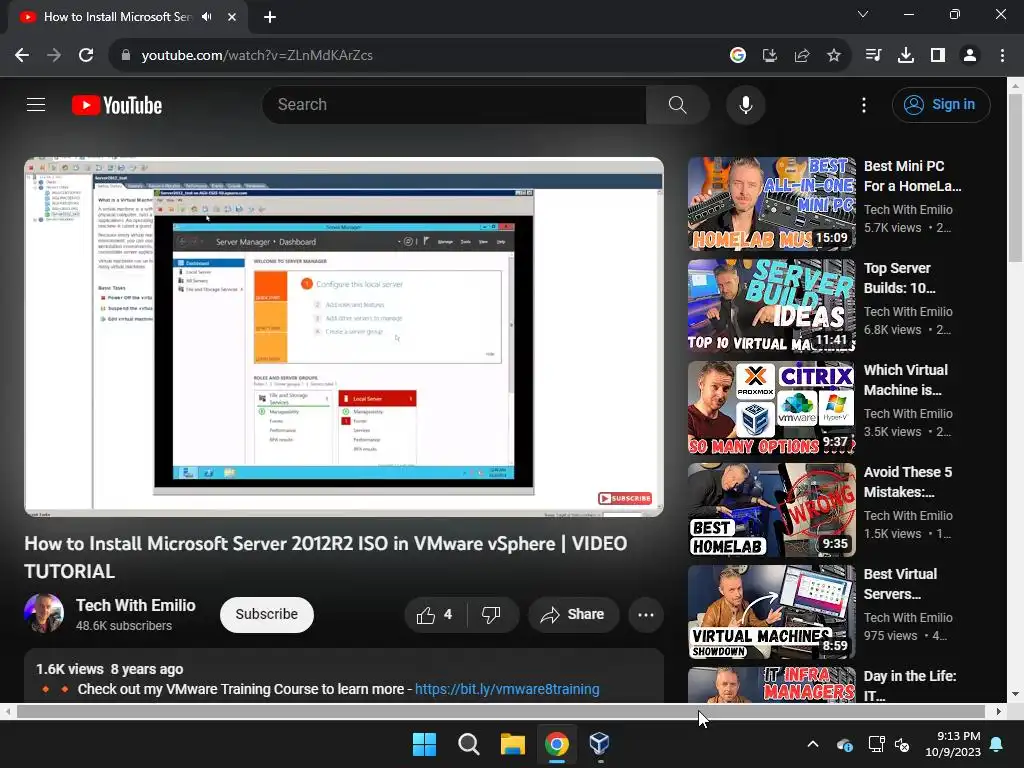The width and height of the screenshot is (1024, 768).
Task: Open Best Virtual Servers video thumbnail
Action: (771, 612)
